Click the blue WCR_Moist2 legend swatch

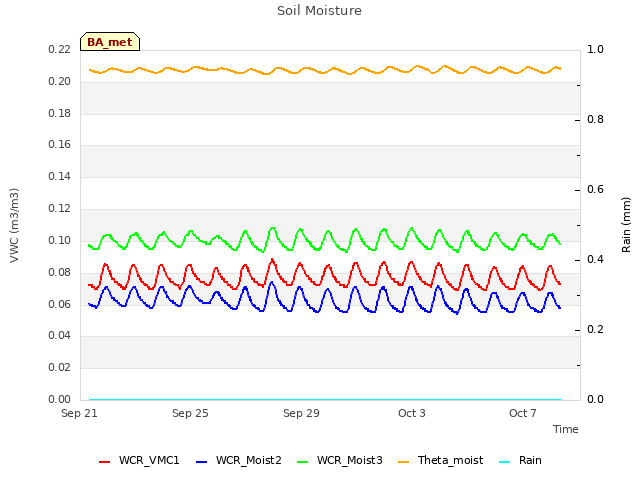[x=202, y=462]
